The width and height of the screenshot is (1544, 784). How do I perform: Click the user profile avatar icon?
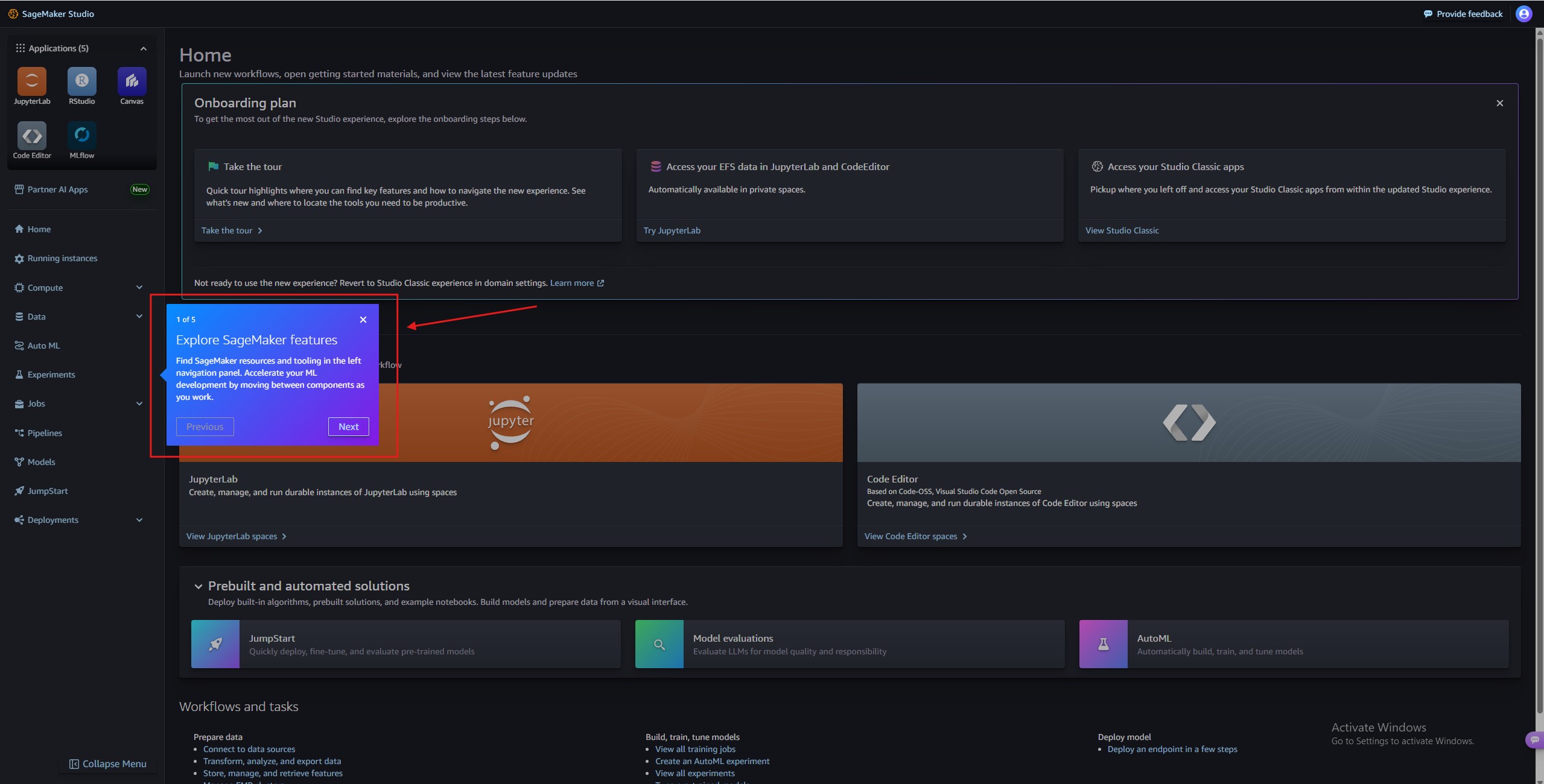pyautogui.click(x=1523, y=14)
